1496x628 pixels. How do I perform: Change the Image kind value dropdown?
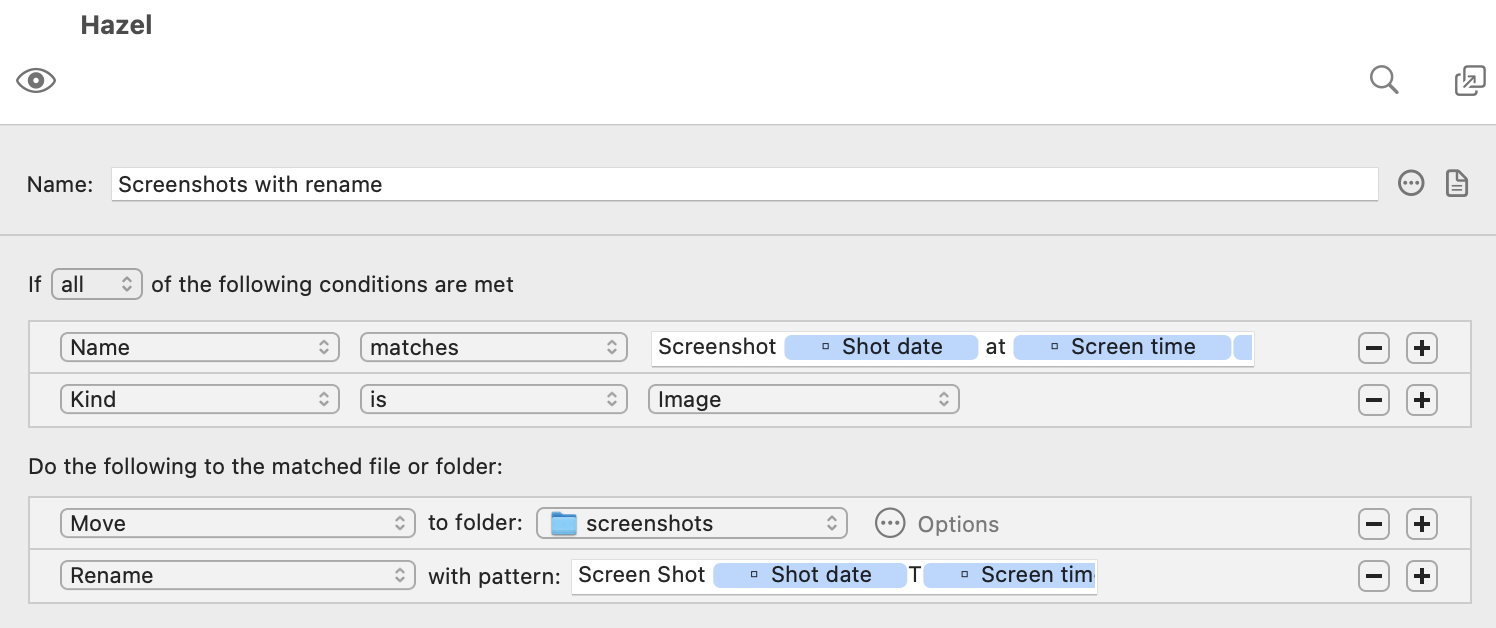coord(803,400)
